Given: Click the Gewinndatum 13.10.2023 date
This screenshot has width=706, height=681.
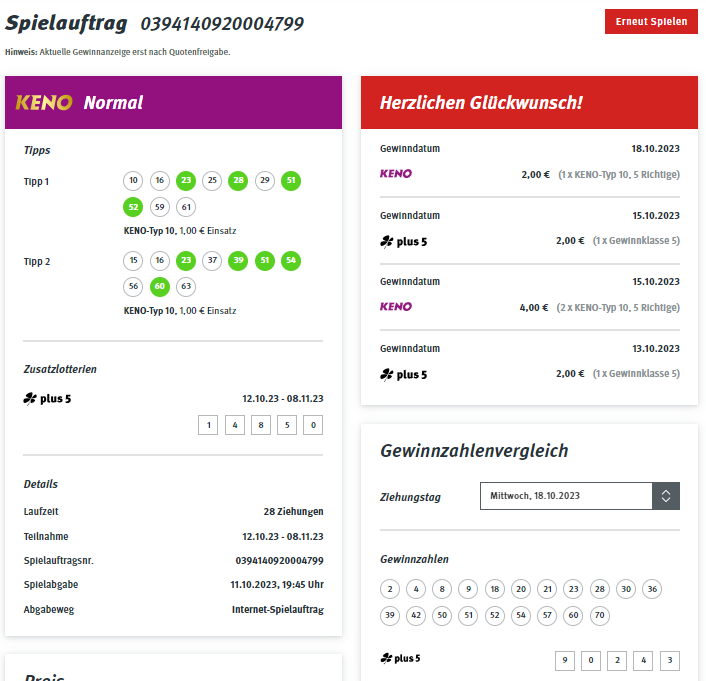Looking at the screenshot, I should 656,349.
